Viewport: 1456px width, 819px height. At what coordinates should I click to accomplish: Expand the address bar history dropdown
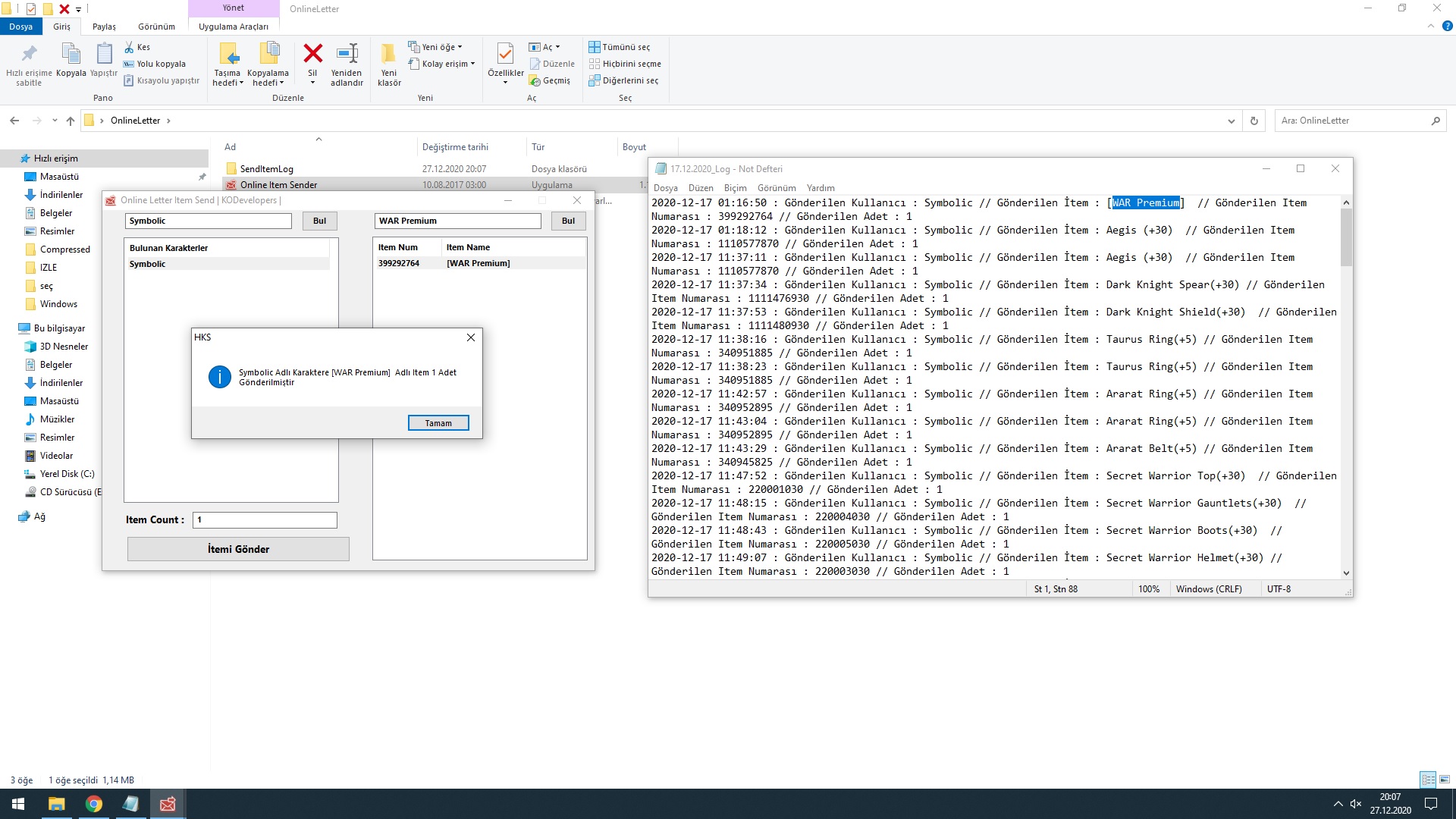(1231, 121)
